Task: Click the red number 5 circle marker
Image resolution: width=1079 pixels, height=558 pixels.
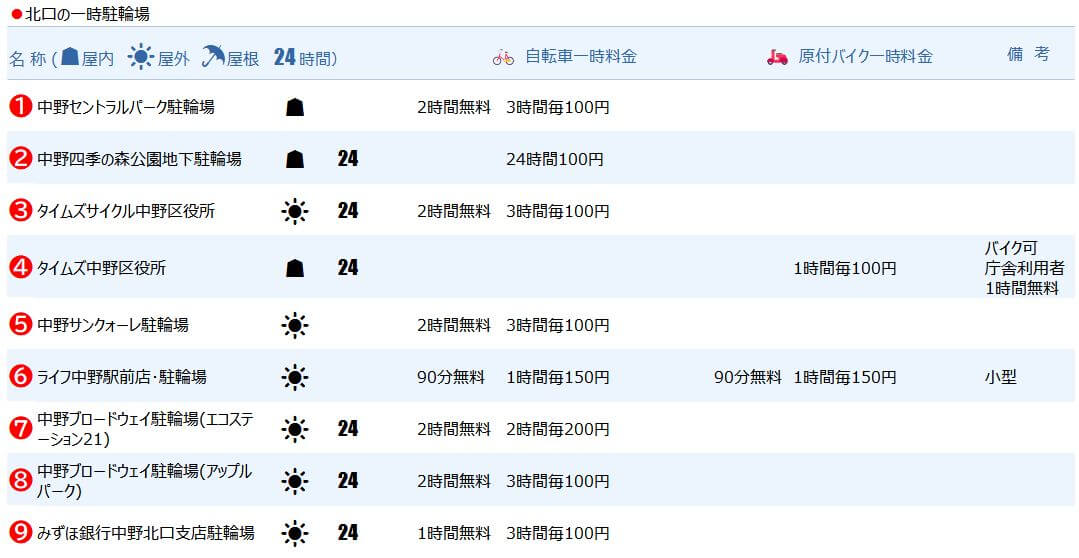Action: [20, 324]
